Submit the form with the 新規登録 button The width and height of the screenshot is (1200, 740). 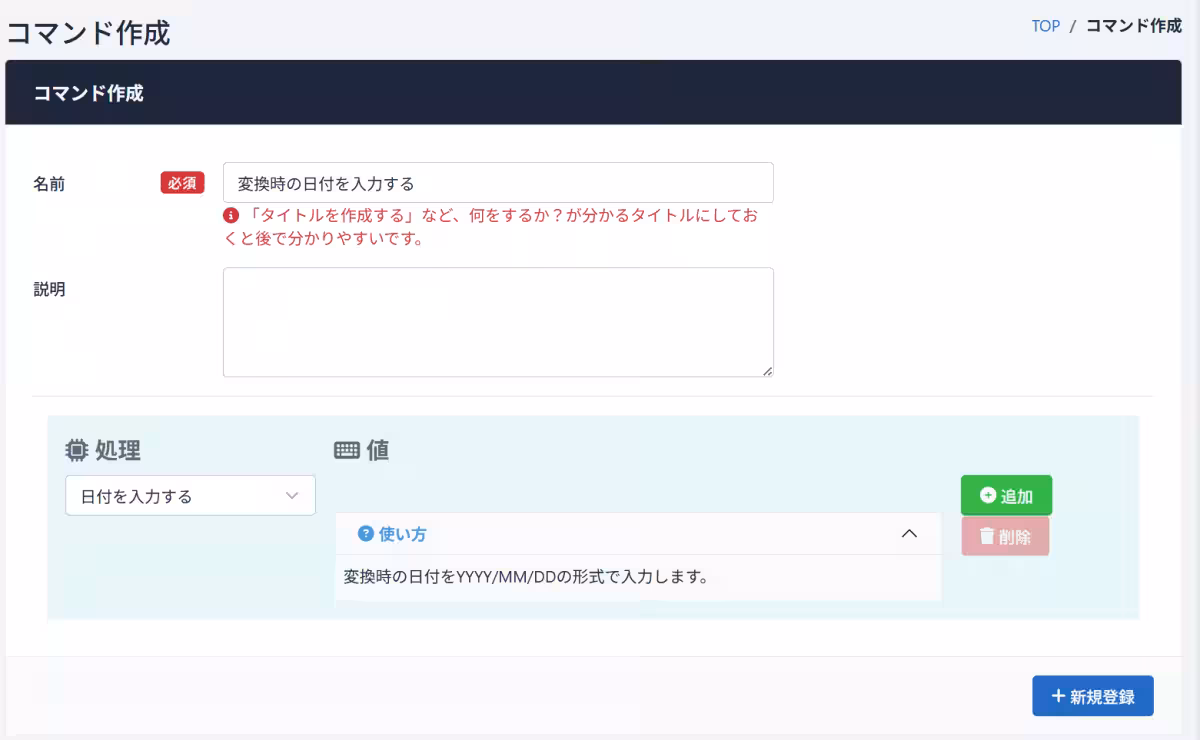[x=1092, y=695]
